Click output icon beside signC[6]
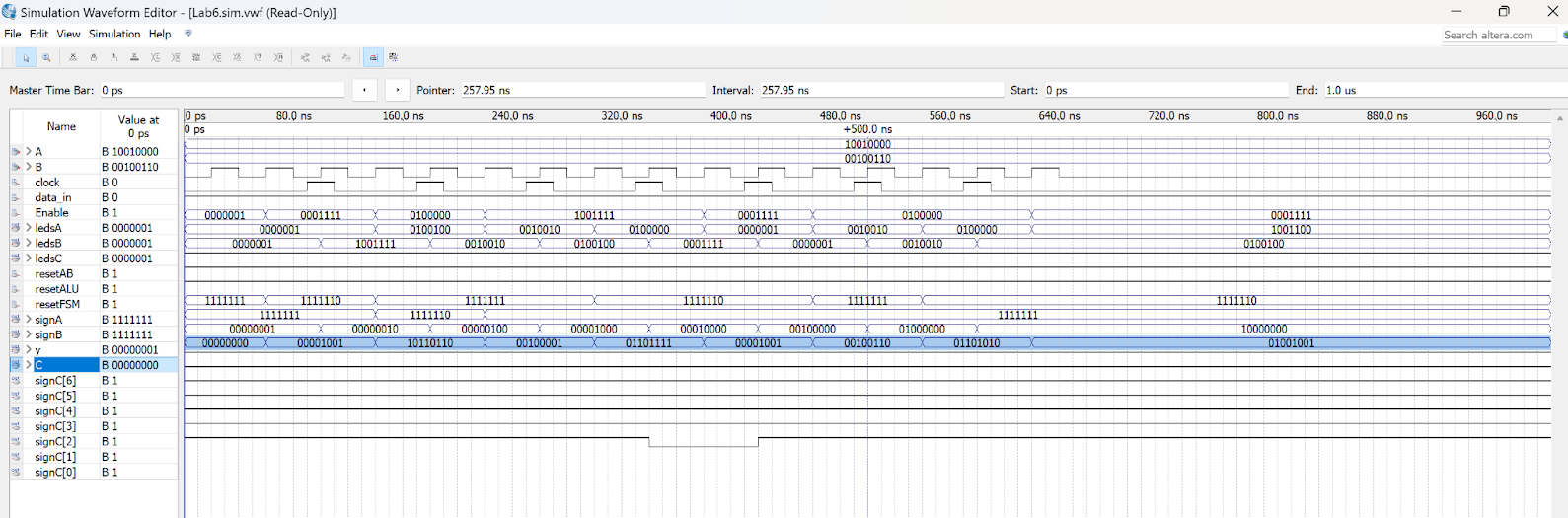This screenshot has width=1568, height=518. click(x=16, y=381)
